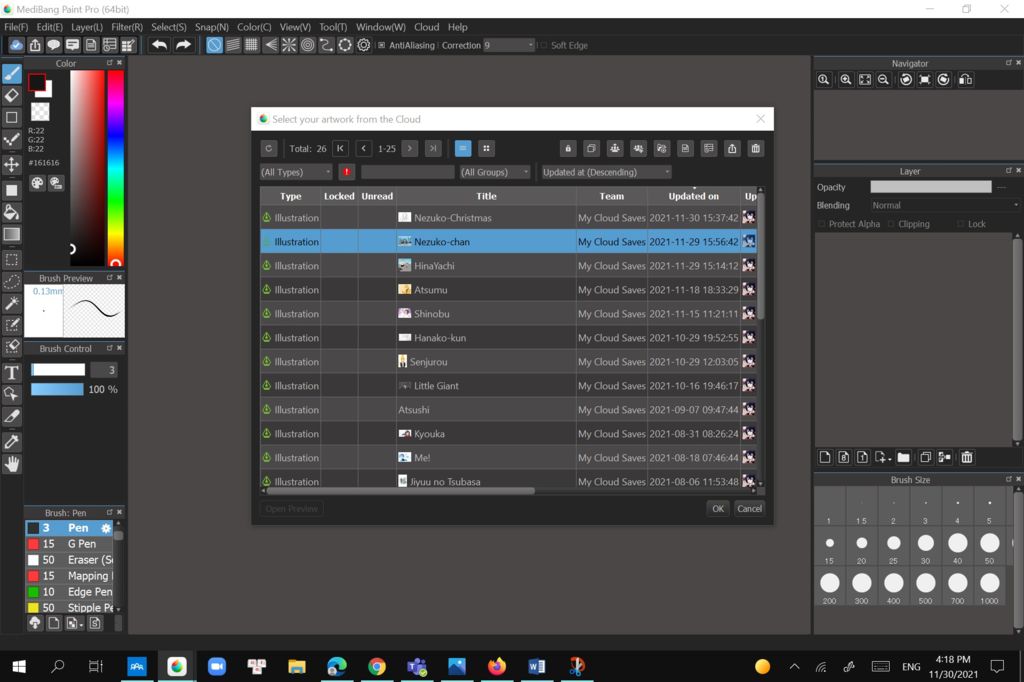The width and height of the screenshot is (1024, 682).
Task: Select the Little Giant artwork row
Action: pyautogui.click(x=508, y=385)
